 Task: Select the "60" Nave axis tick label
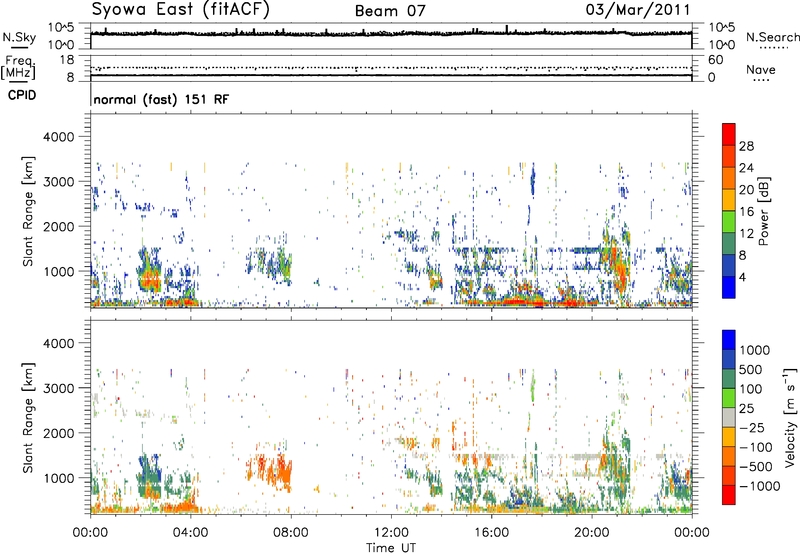(x=715, y=60)
